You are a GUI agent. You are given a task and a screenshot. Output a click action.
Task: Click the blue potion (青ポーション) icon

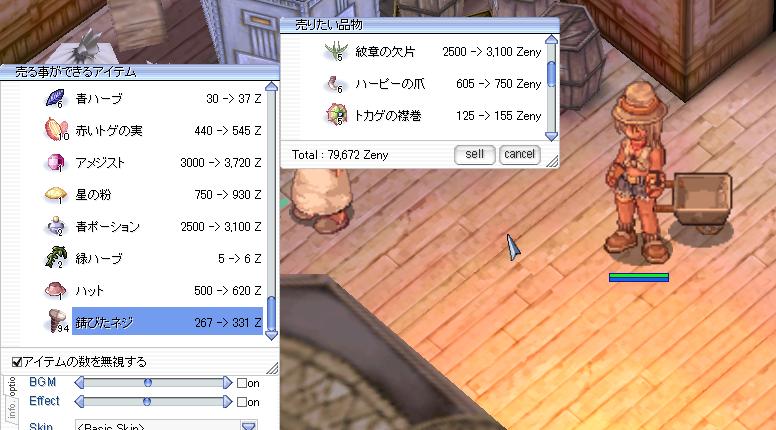(x=55, y=226)
